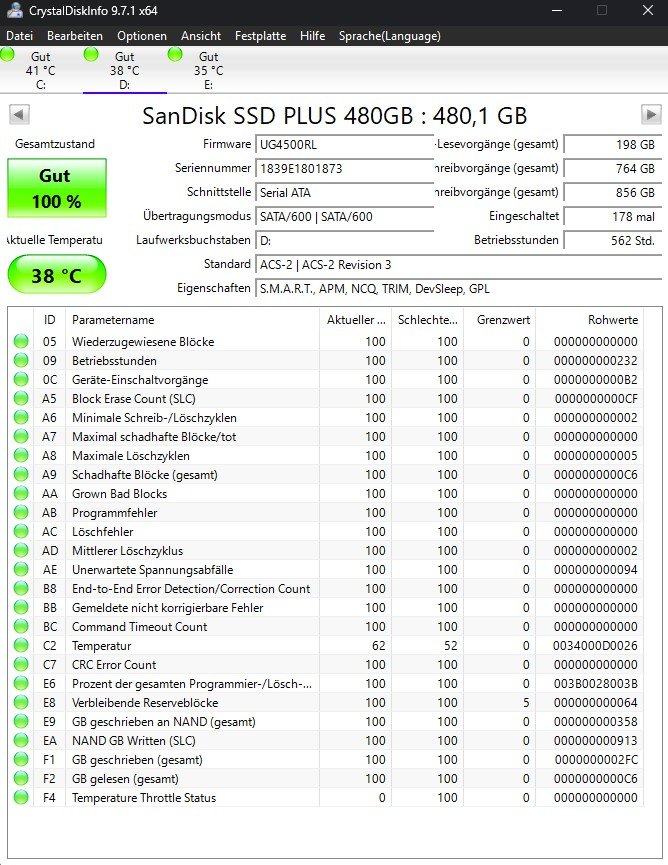Click raw value 000000000913
The image size is (668, 865).
tap(596, 741)
